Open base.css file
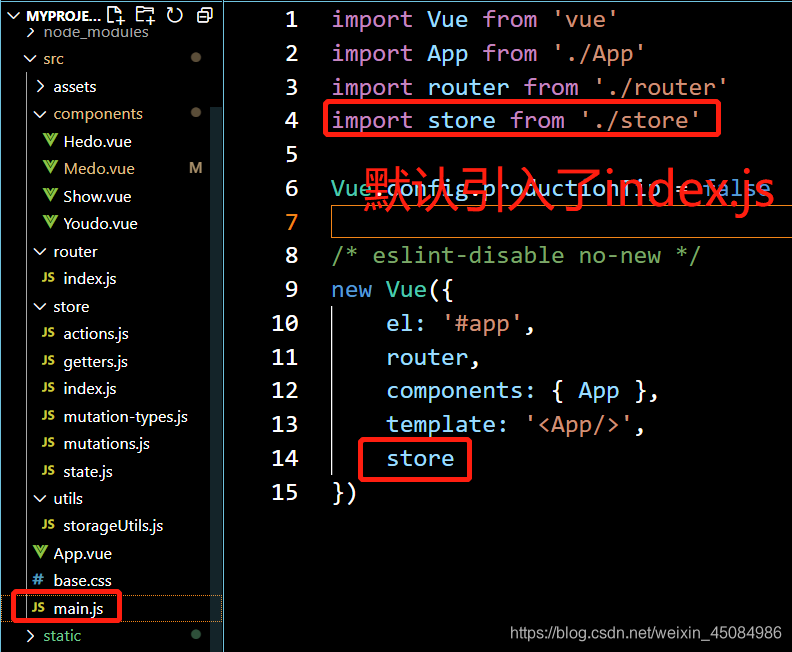 (x=82, y=581)
